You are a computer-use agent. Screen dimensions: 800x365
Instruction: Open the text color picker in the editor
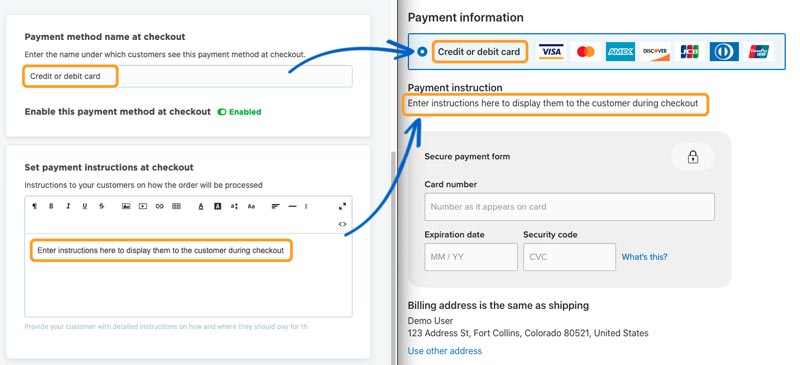(201, 206)
